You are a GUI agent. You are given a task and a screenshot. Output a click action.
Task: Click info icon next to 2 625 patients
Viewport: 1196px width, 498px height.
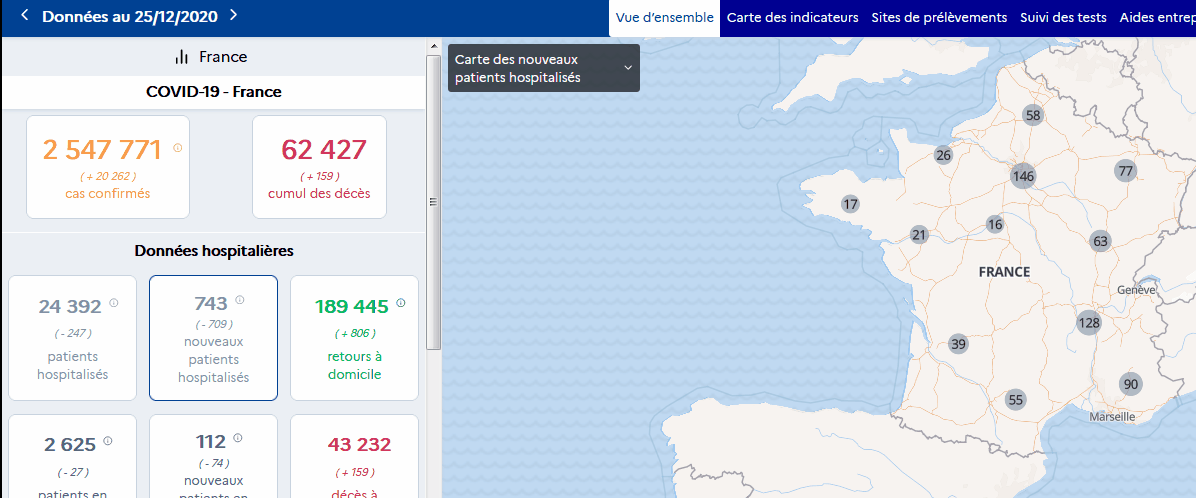pyautogui.click(x=107, y=440)
